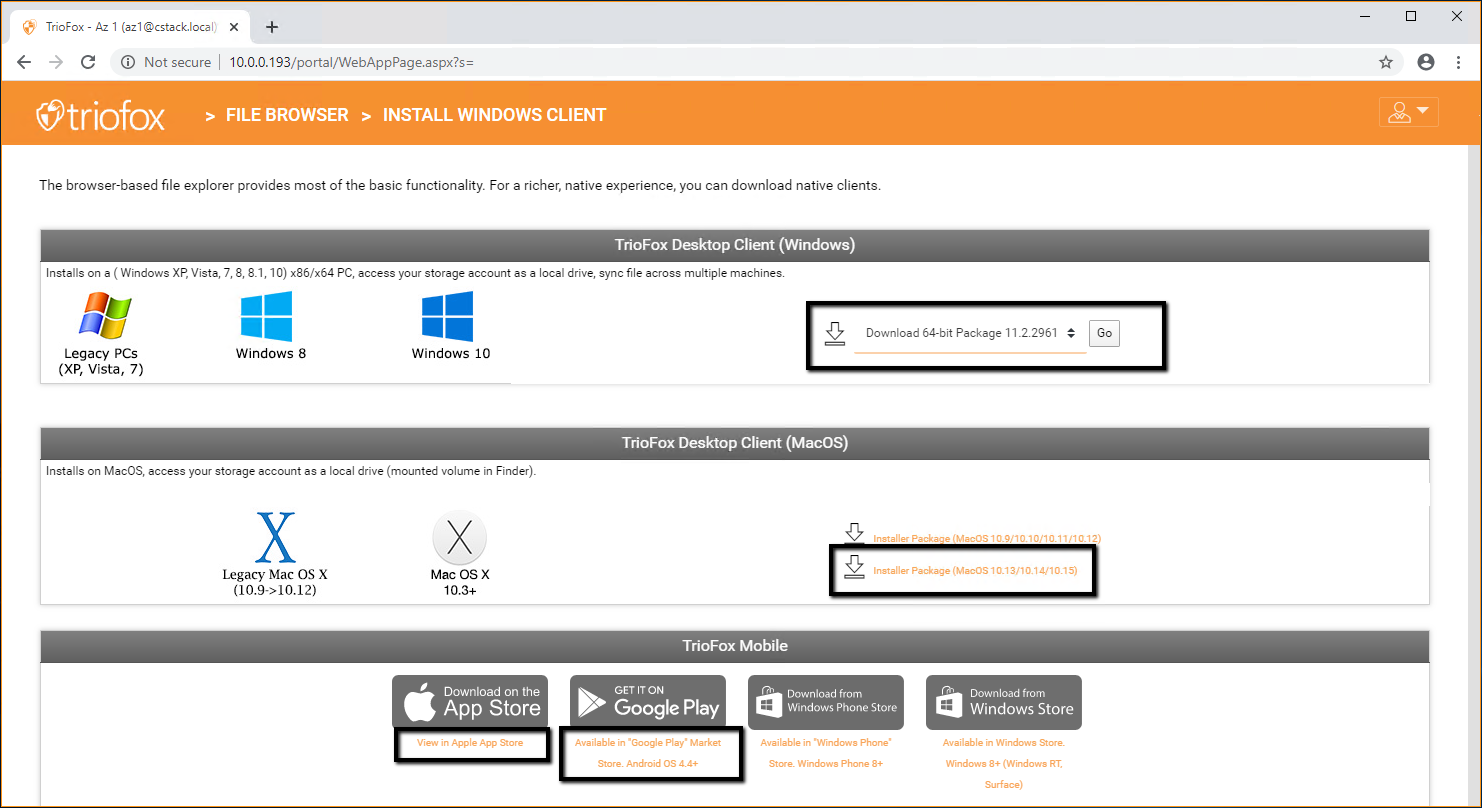Select INSTALL WINDOWS CLIENT breadcrumb
The image size is (1482, 808).
494,115
